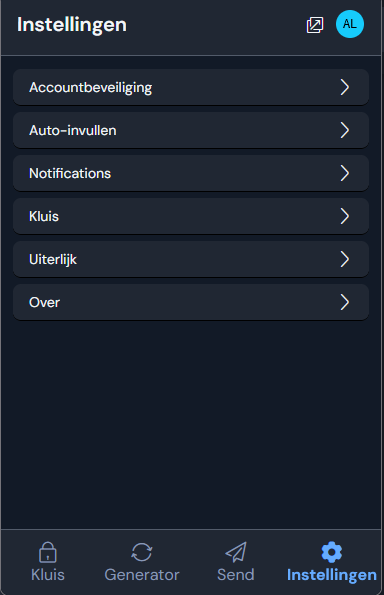Click the Instellingen gear icon

332,552
